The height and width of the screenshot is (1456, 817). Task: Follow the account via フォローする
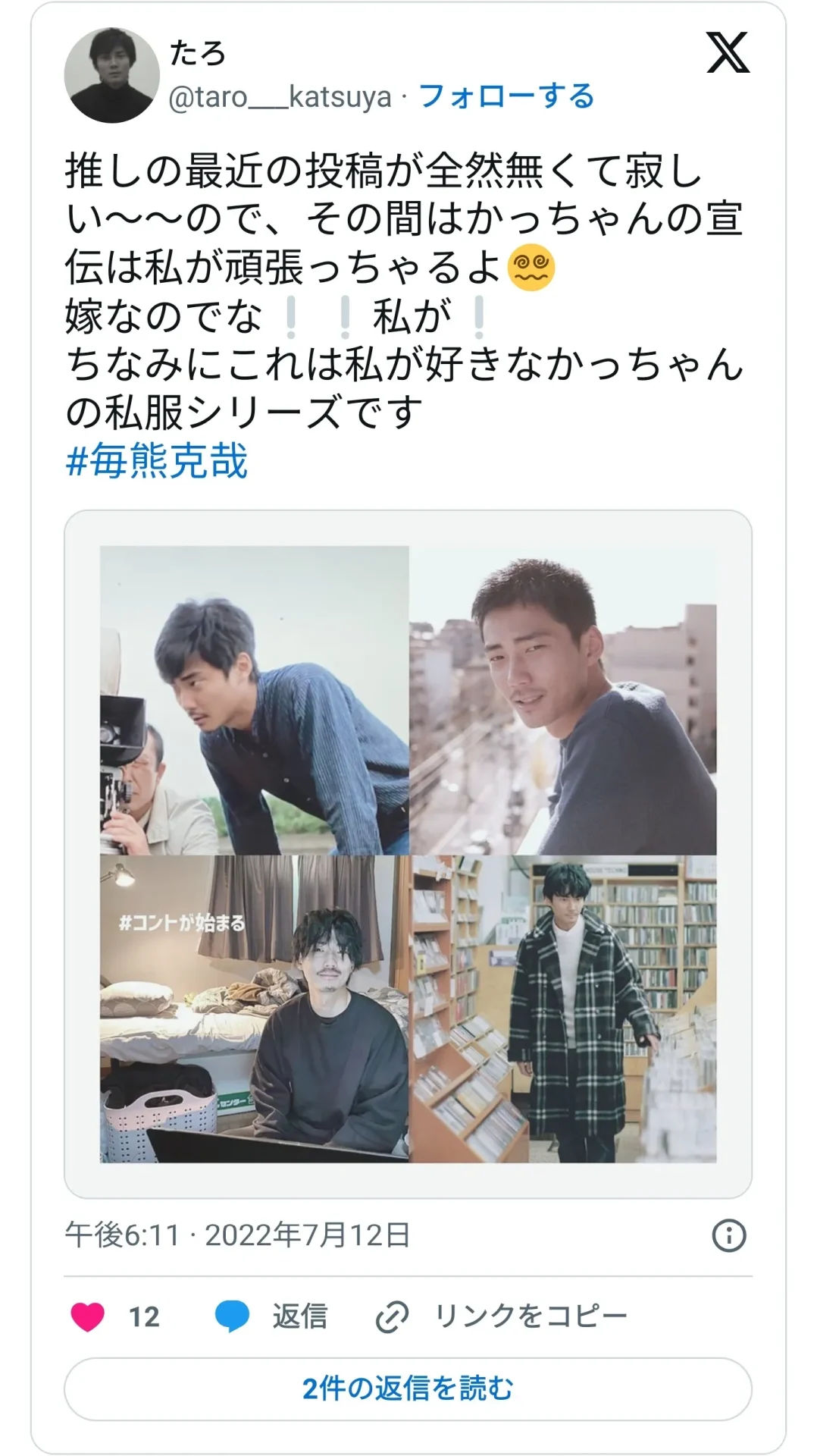[x=506, y=97]
